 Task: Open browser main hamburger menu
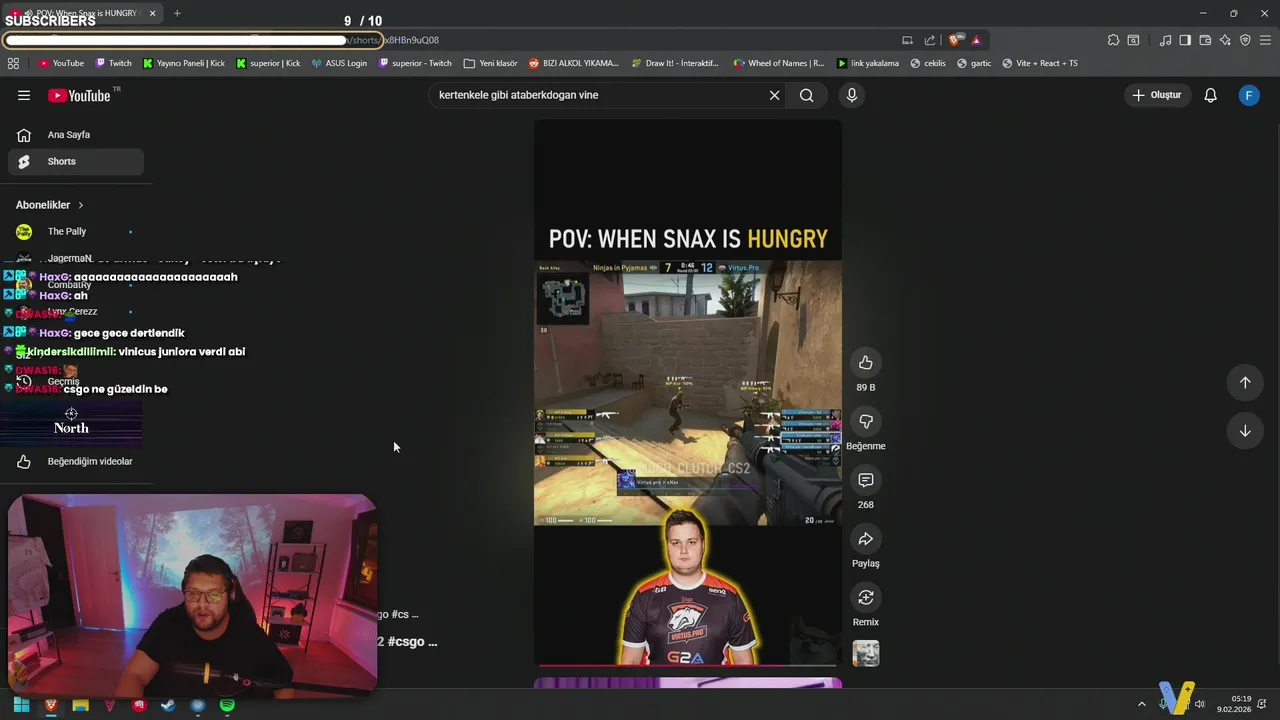(x=1265, y=40)
